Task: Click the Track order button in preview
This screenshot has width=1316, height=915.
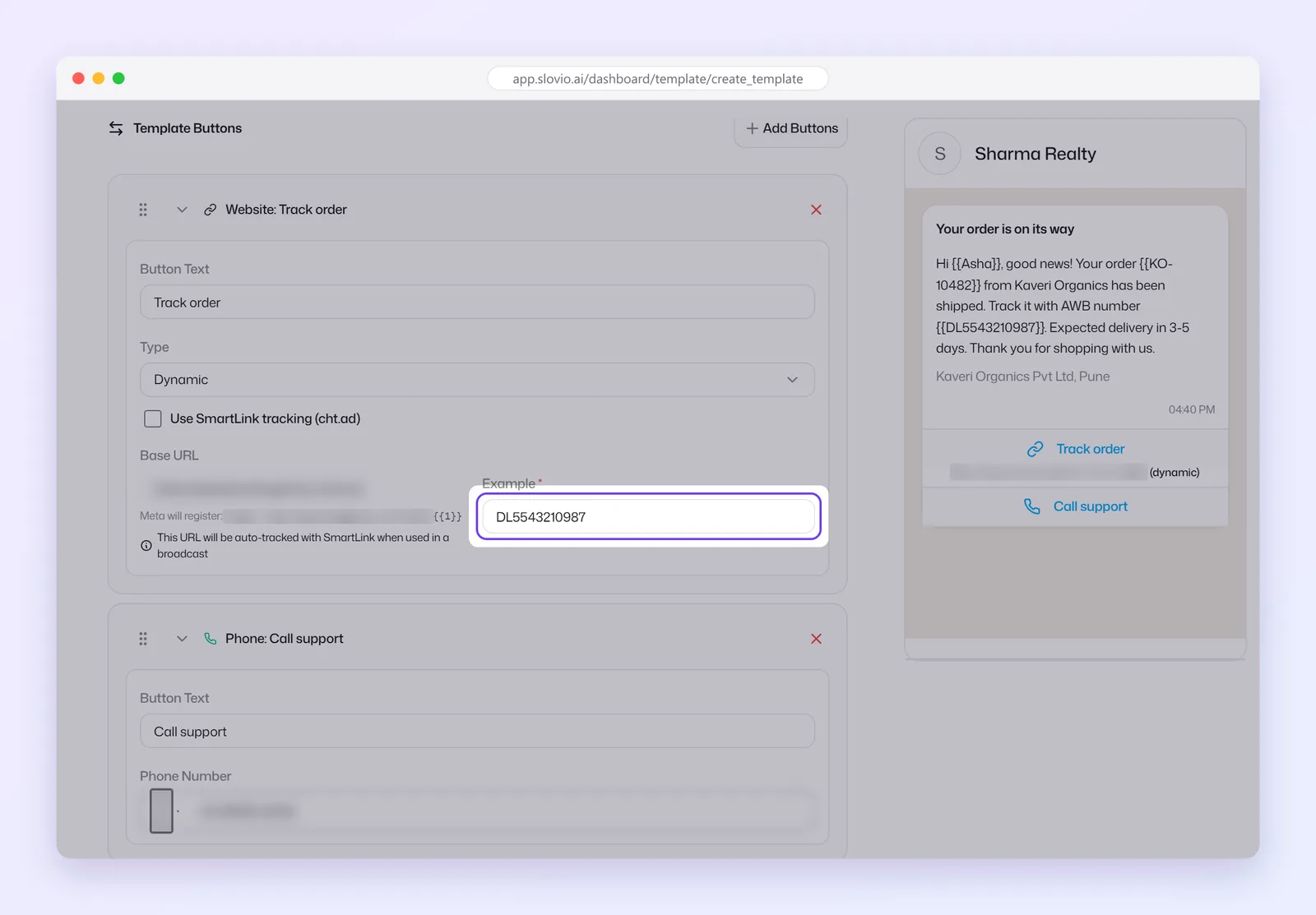Action: [x=1075, y=449]
